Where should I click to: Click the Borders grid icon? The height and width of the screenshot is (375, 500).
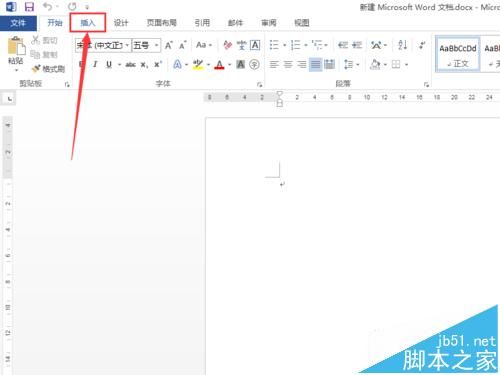(x=396, y=64)
